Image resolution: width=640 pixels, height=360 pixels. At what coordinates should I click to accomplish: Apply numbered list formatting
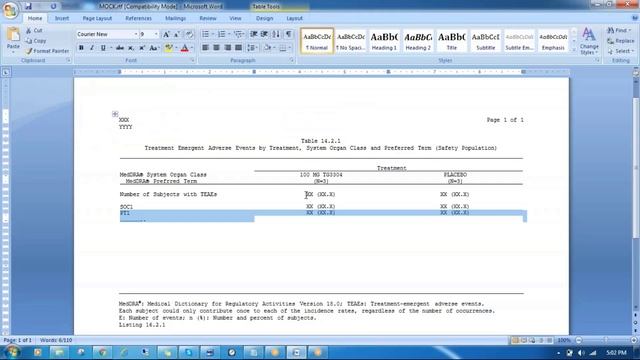tap(221, 34)
